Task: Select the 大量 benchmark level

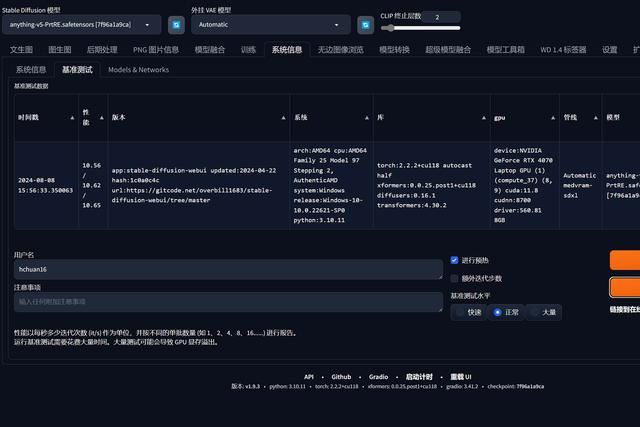Action: (534, 312)
